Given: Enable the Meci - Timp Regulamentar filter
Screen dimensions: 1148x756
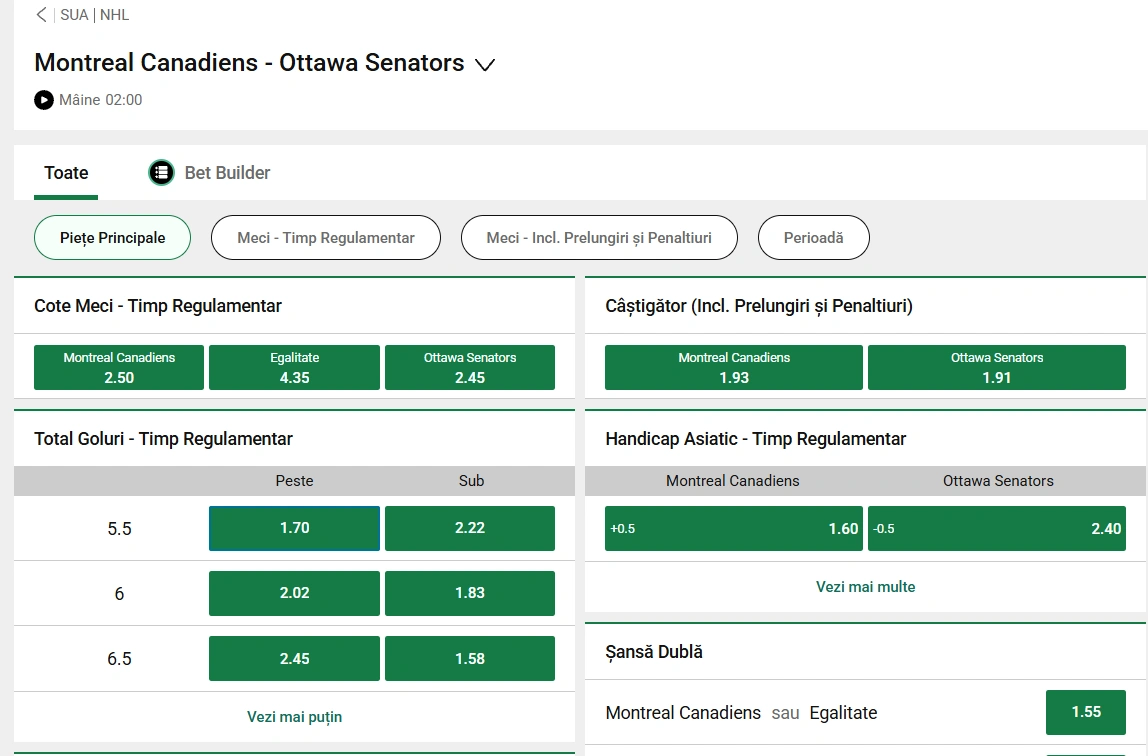Looking at the screenshot, I should click(x=325, y=238).
